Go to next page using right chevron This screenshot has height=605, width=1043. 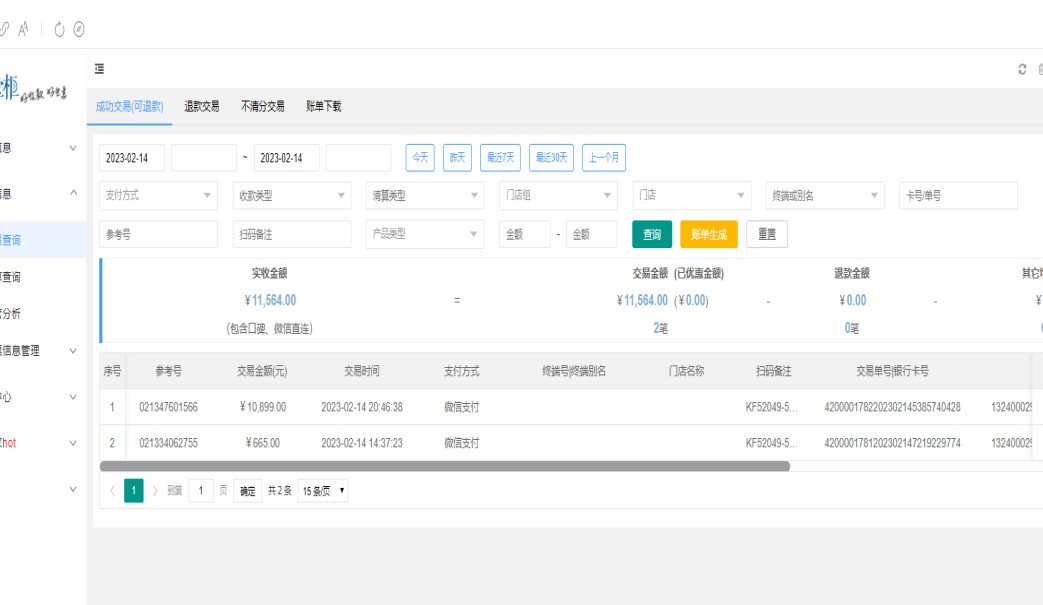click(x=155, y=491)
